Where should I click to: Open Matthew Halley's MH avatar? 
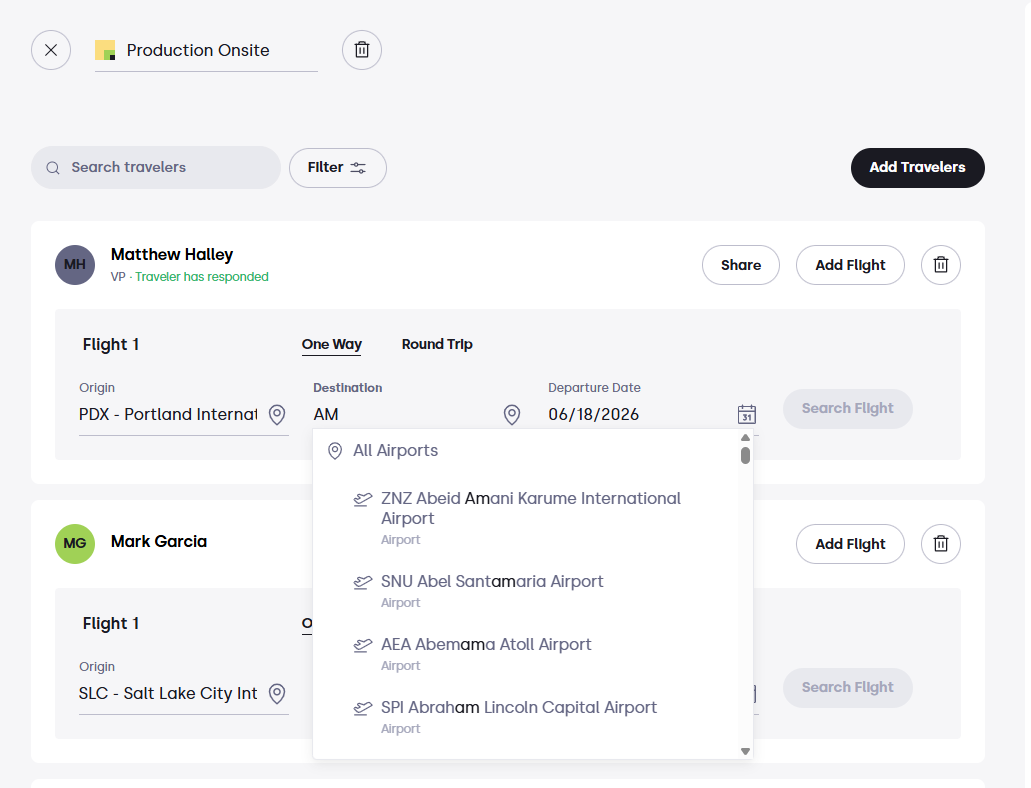click(x=75, y=265)
